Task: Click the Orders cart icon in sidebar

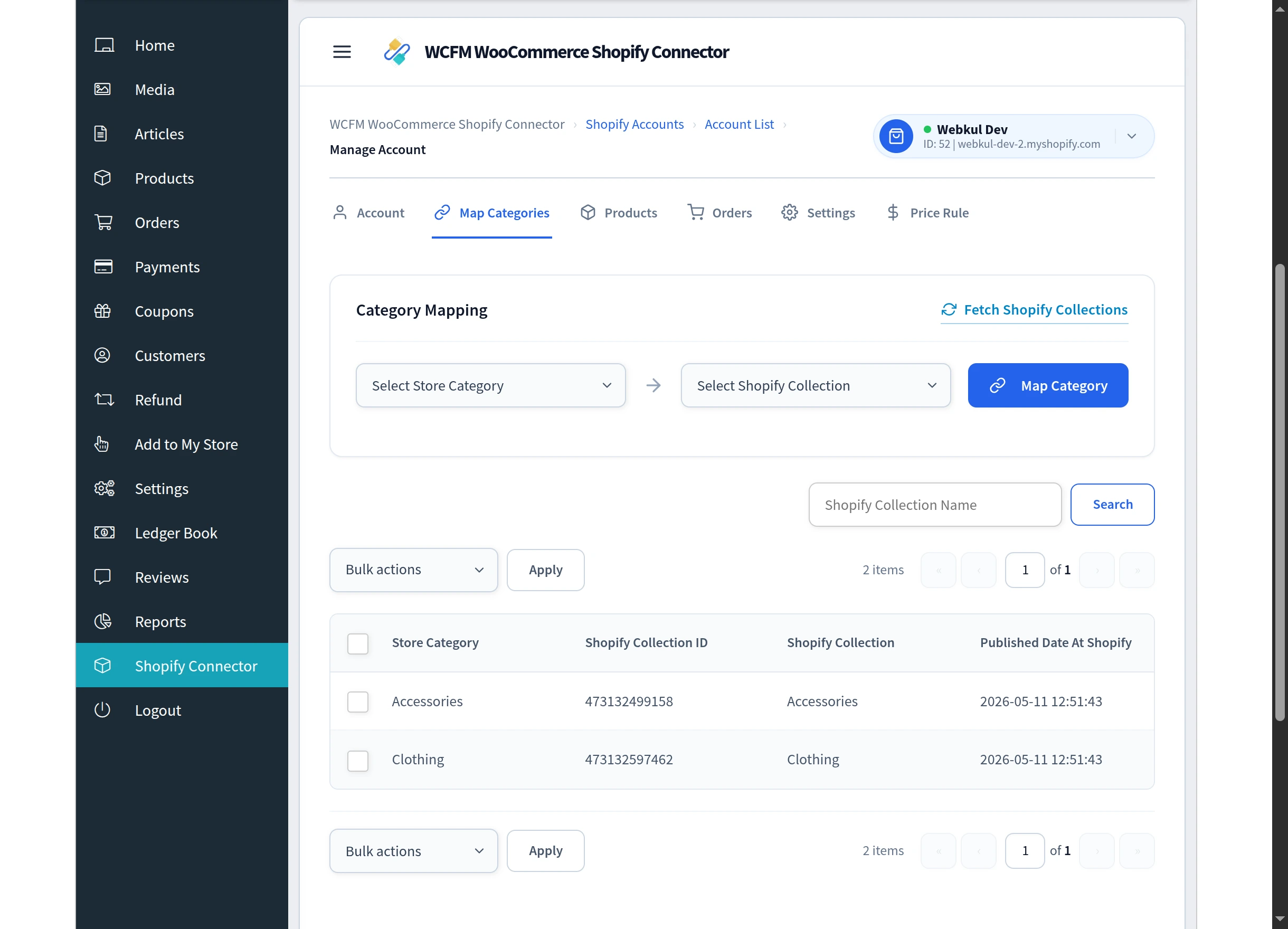Action: [103, 222]
